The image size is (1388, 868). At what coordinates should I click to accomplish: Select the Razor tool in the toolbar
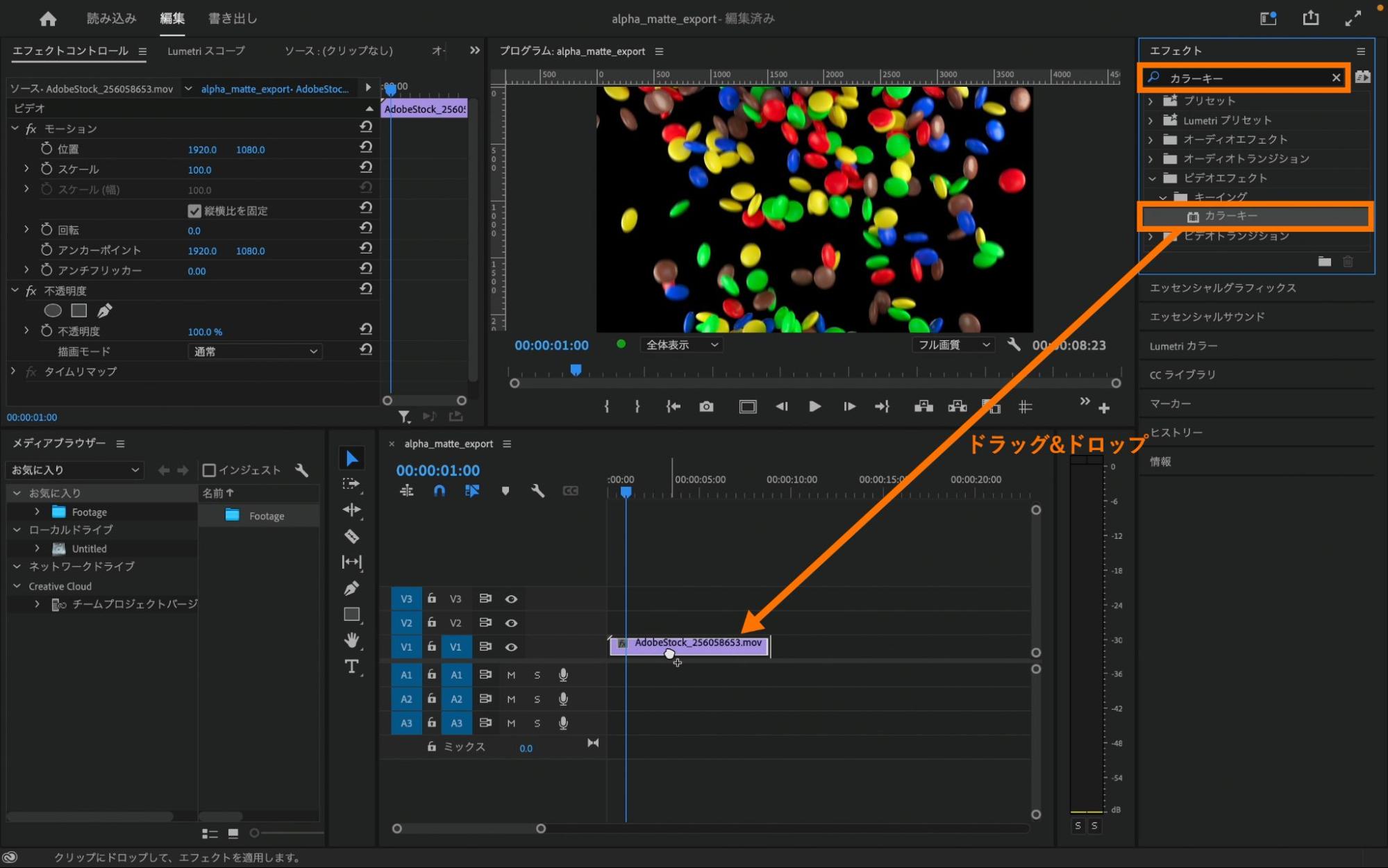click(351, 536)
